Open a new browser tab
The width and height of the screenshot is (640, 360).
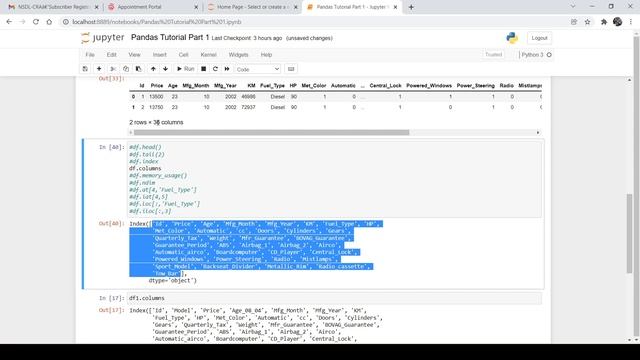point(411,7)
